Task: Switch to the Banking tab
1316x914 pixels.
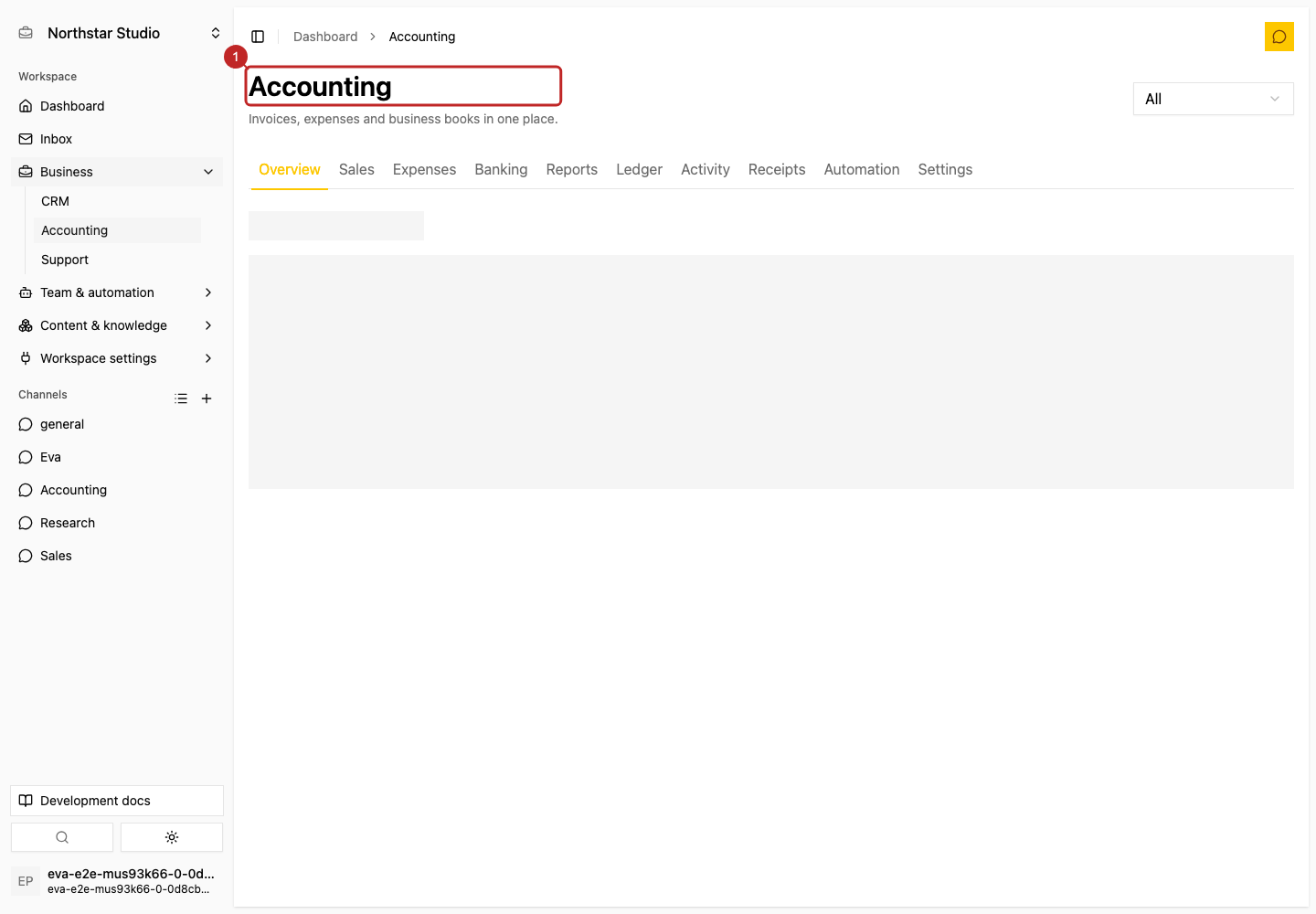Action: click(501, 170)
